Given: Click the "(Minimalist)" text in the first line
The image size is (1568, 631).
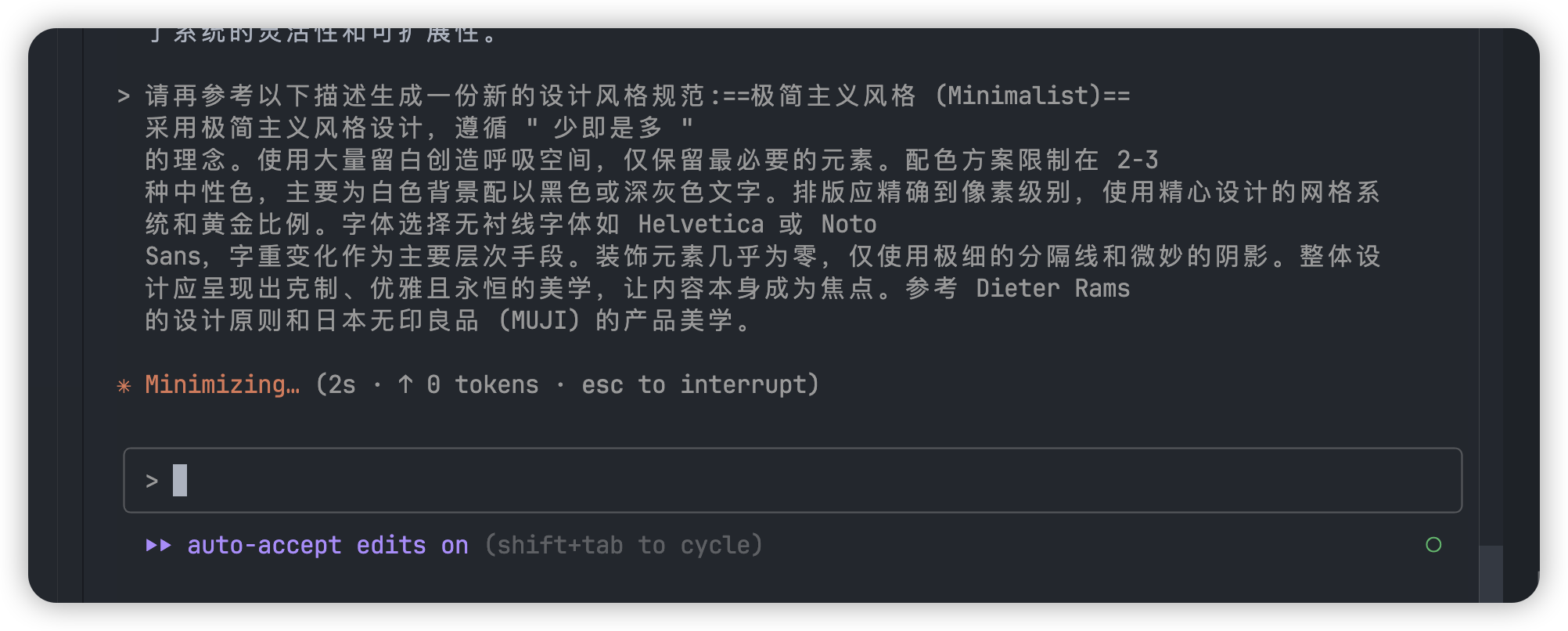Looking at the screenshot, I should pos(1019,96).
